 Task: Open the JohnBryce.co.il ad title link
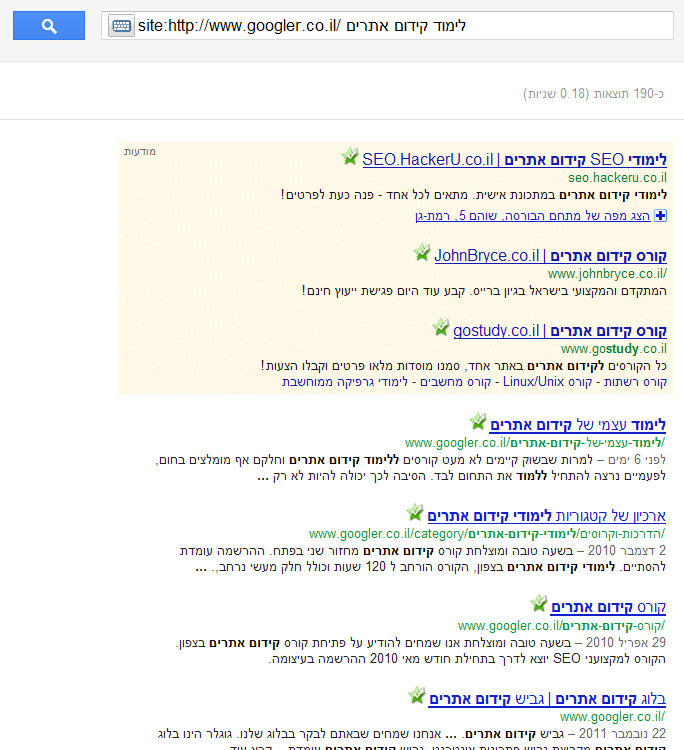(550, 256)
